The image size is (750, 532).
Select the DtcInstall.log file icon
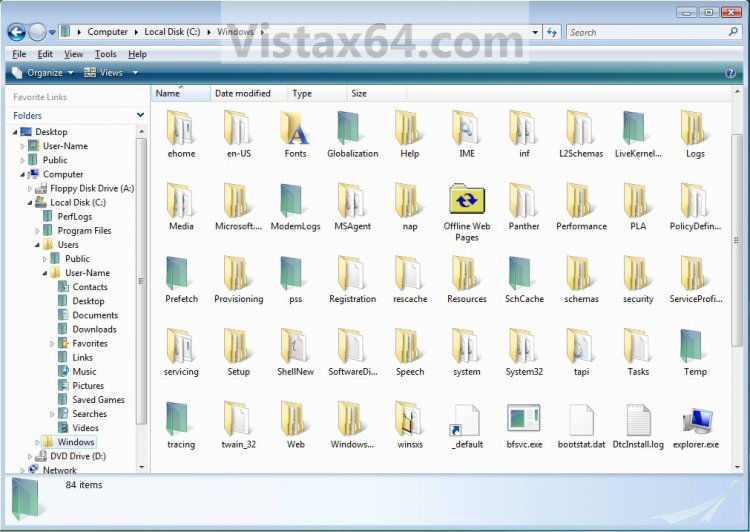click(639, 420)
